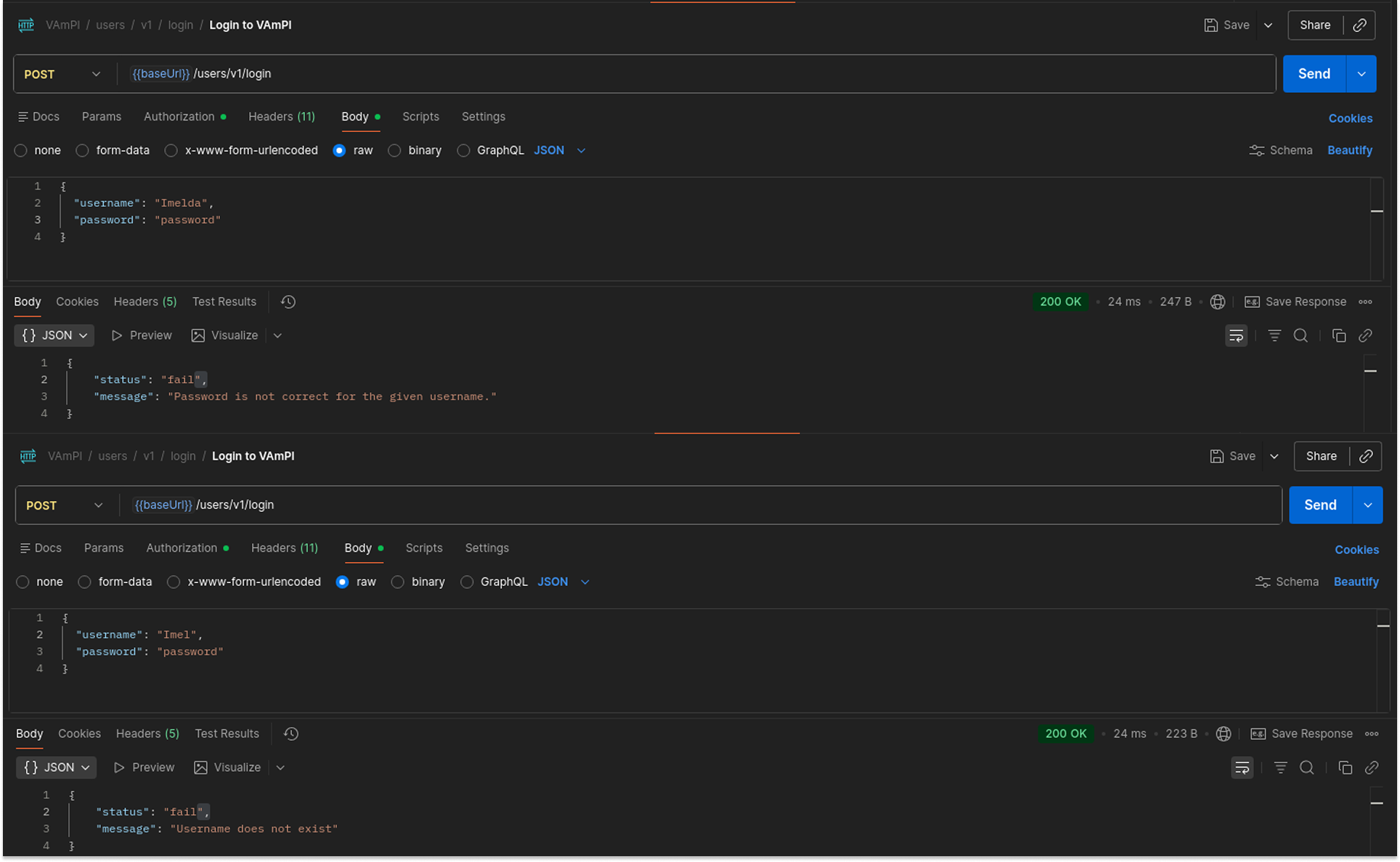The width and height of the screenshot is (1400, 862).
Task: Switch to the Scripts tab in upper request
Action: [420, 117]
